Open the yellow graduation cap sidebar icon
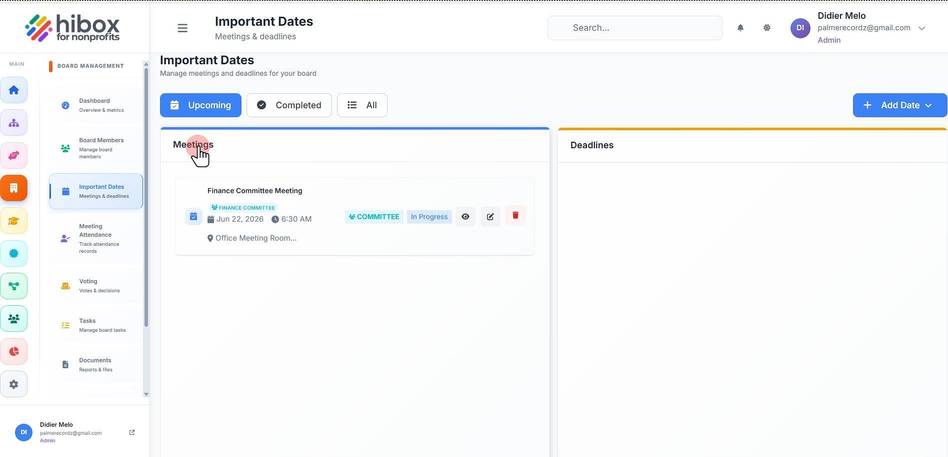948x457 pixels. click(14, 221)
